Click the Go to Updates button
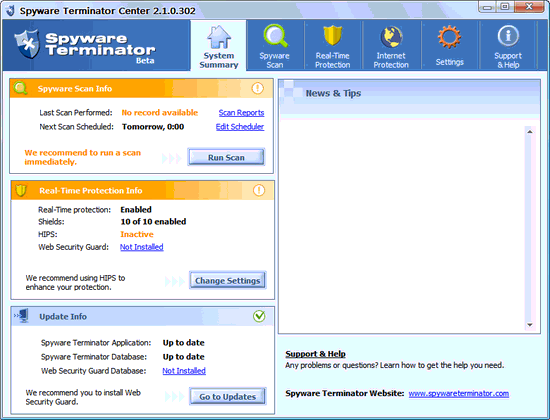 (x=228, y=396)
